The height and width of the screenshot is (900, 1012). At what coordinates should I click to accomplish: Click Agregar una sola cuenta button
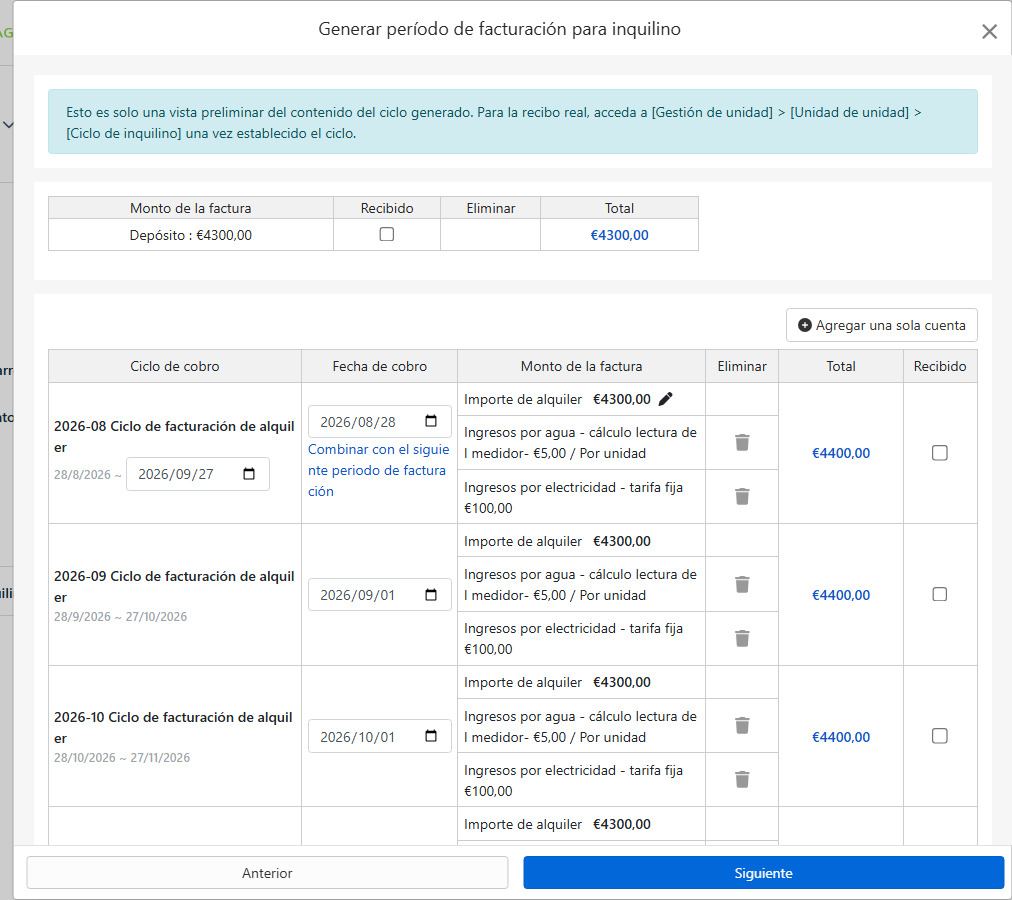(x=881, y=325)
